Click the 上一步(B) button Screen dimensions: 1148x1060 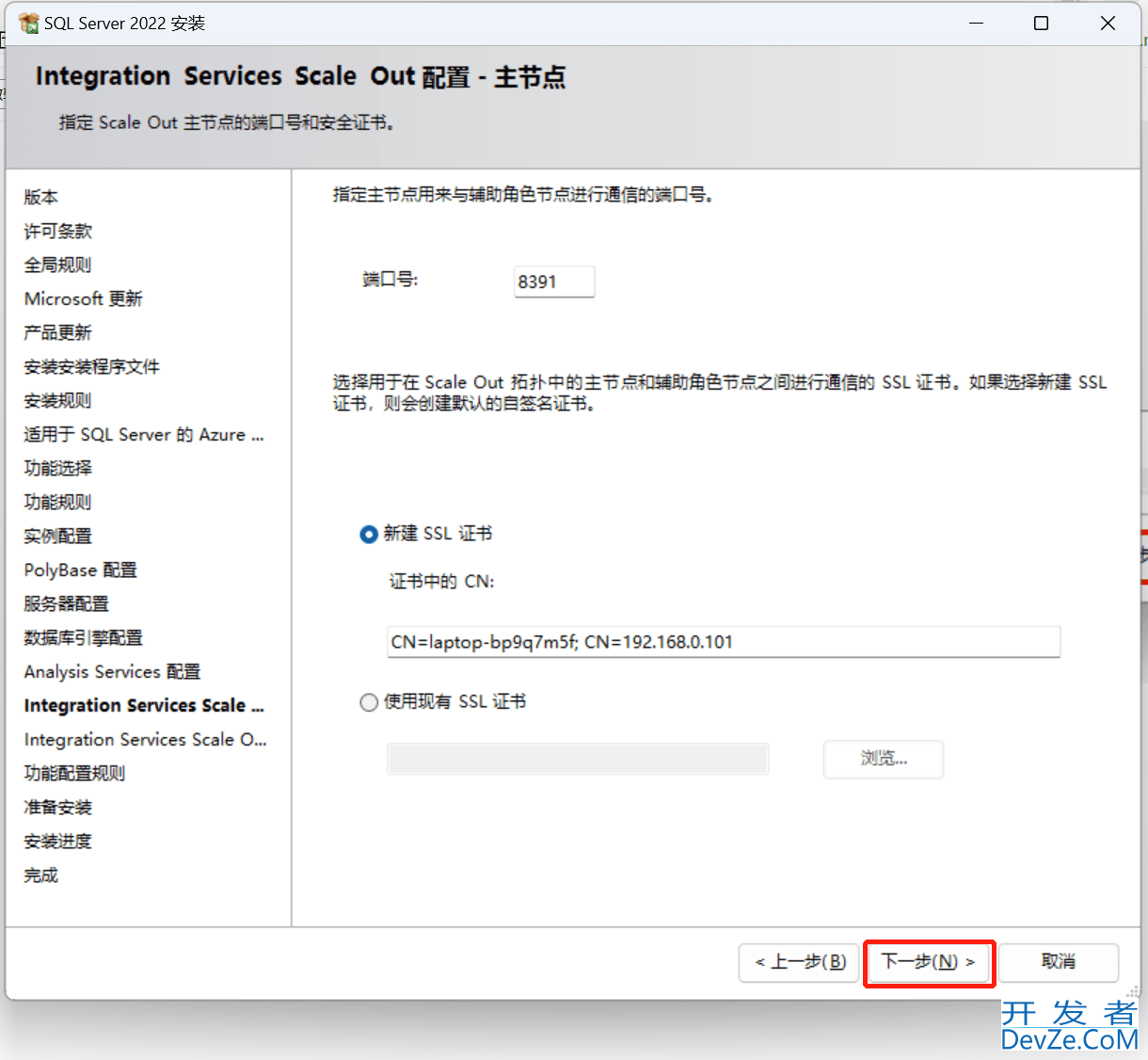[800, 962]
